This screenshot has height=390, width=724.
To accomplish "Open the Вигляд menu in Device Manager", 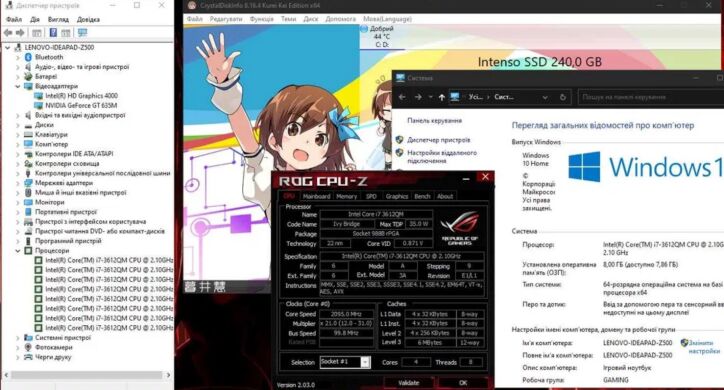I will click(x=58, y=19).
